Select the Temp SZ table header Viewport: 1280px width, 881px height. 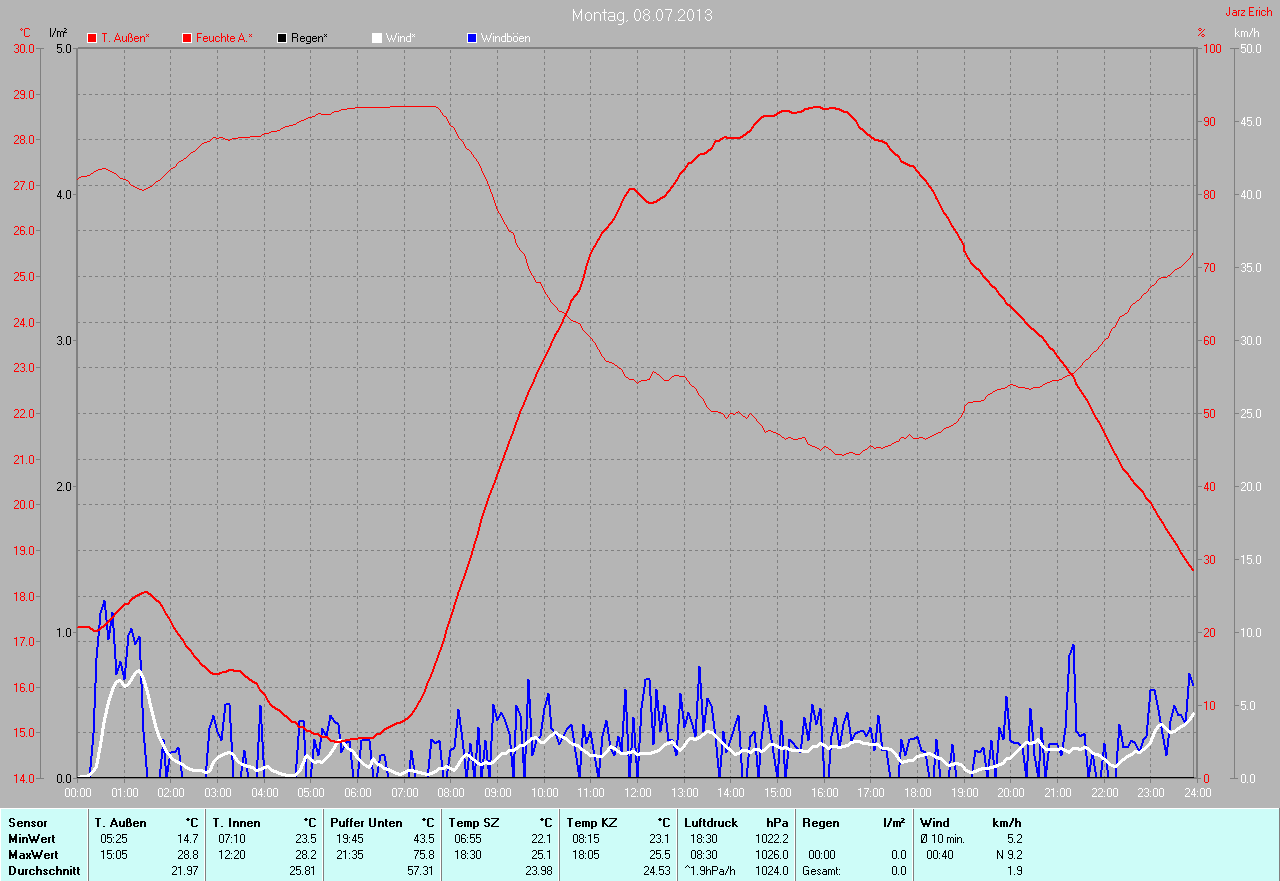point(476,822)
